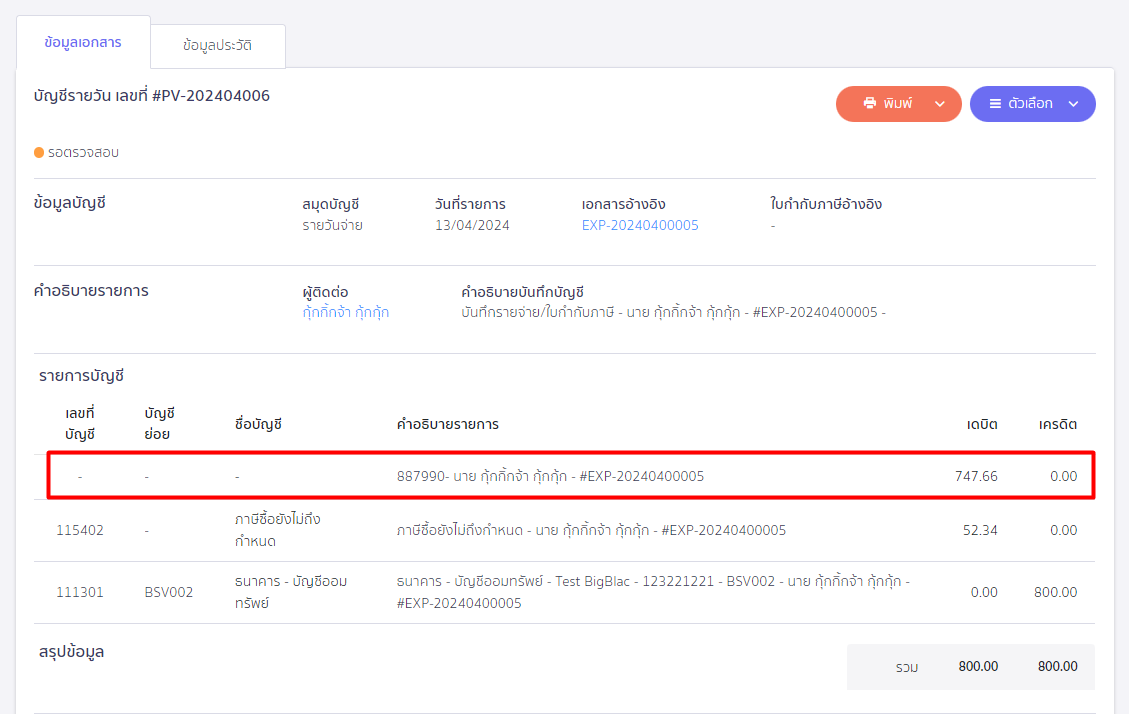
Task: Open account number 111301
Action: [x=80, y=592]
